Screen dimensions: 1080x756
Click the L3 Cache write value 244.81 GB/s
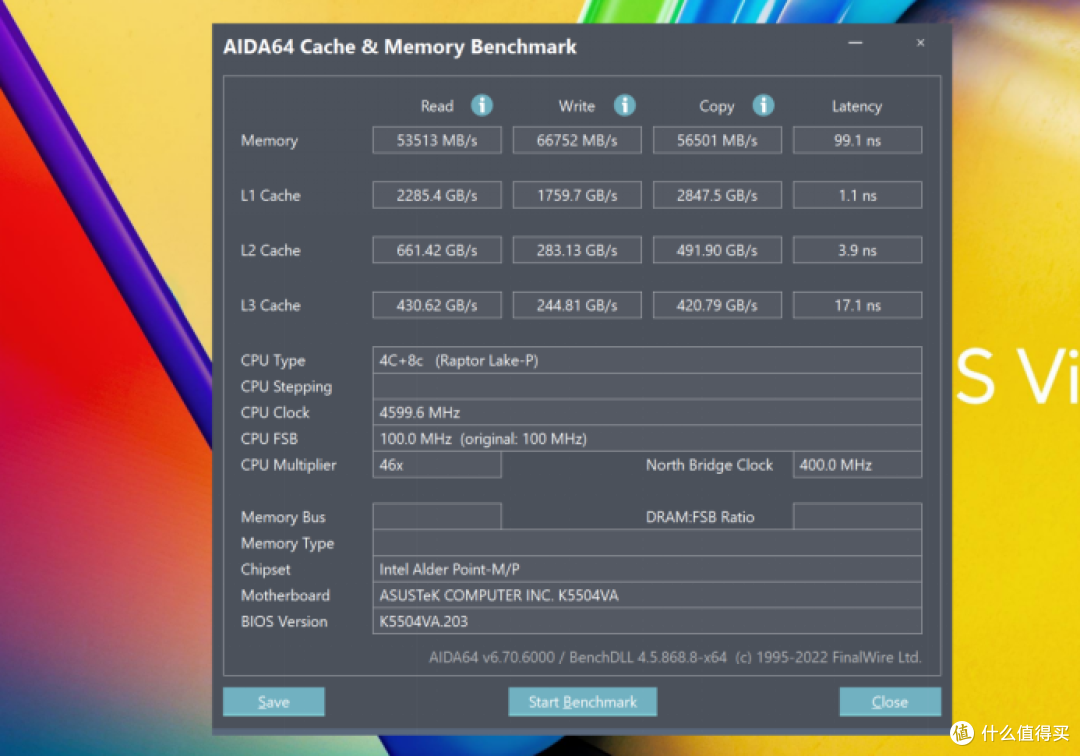(x=577, y=305)
